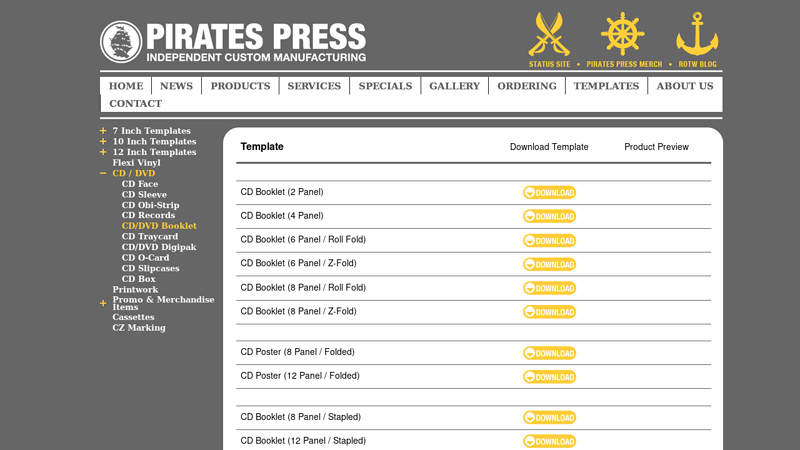
Task: Click 'CD Booklet (8 Panel / Z-Fold)' text
Action: 298,311
